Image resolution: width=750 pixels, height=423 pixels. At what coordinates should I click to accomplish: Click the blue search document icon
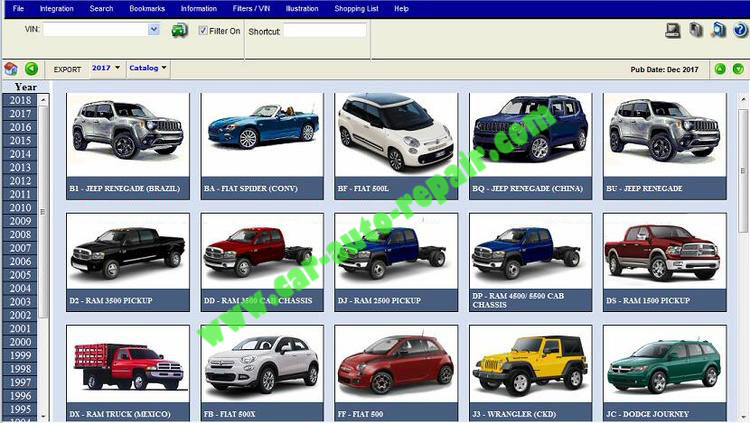point(718,30)
